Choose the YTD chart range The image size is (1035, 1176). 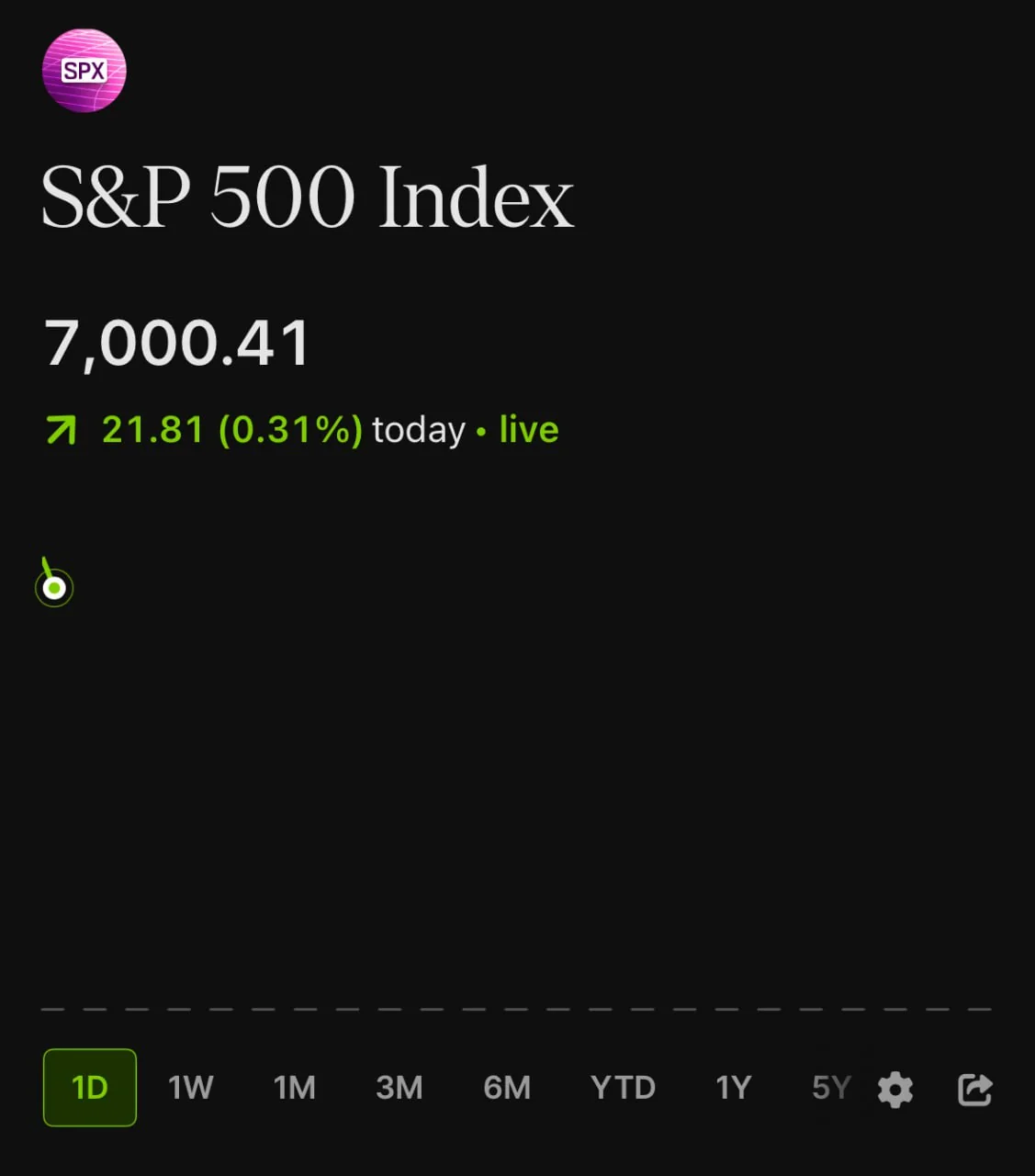[623, 1088]
